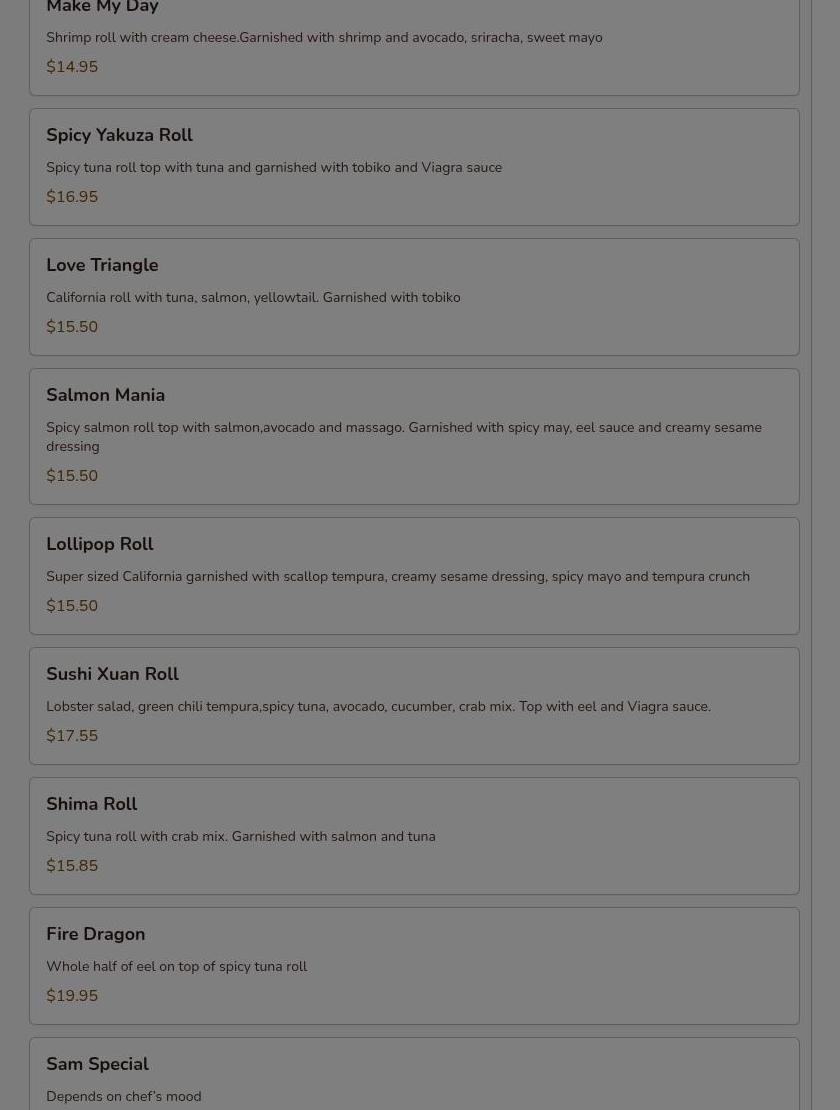This screenshot has width=840, height=1110.
Task: Open the Sam Special menu item
Action: [x=97, y=1064]
